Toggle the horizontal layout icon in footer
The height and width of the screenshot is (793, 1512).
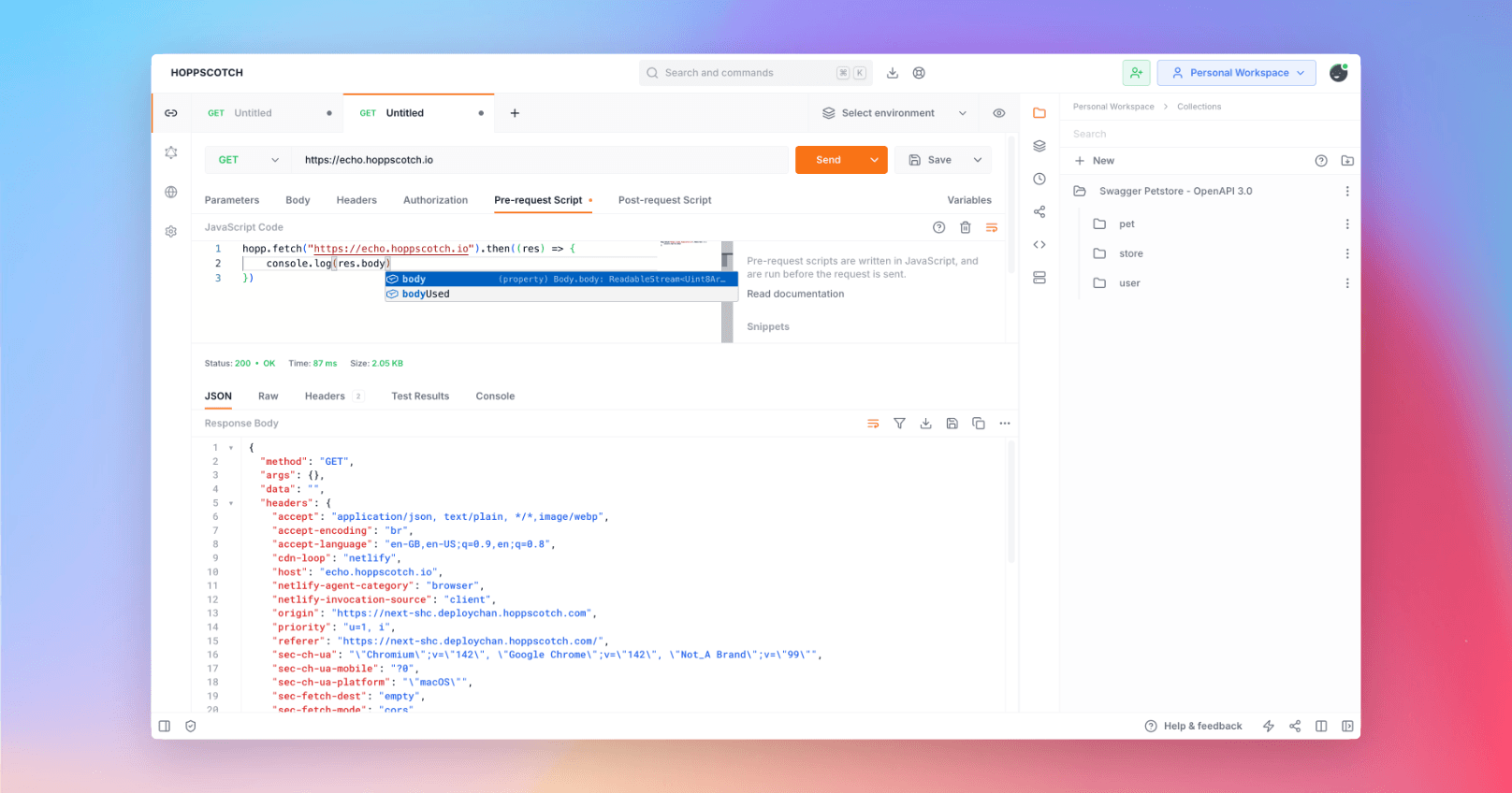click(1321, 727)
